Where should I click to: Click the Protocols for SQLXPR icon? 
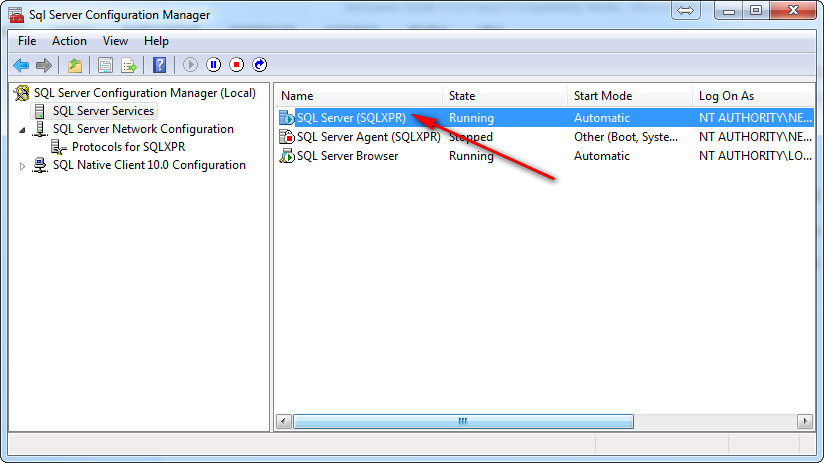point(58,147)
